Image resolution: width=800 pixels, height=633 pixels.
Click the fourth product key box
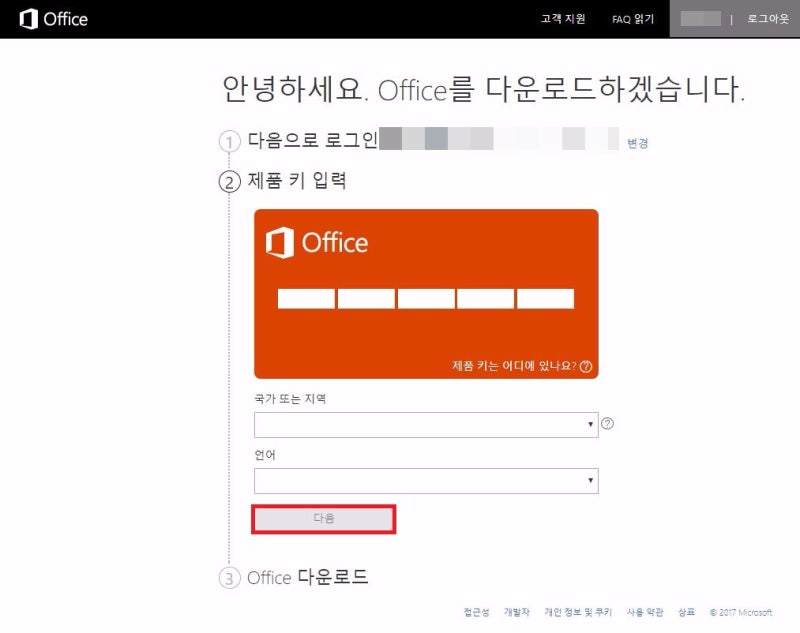[x=486, y=298]
